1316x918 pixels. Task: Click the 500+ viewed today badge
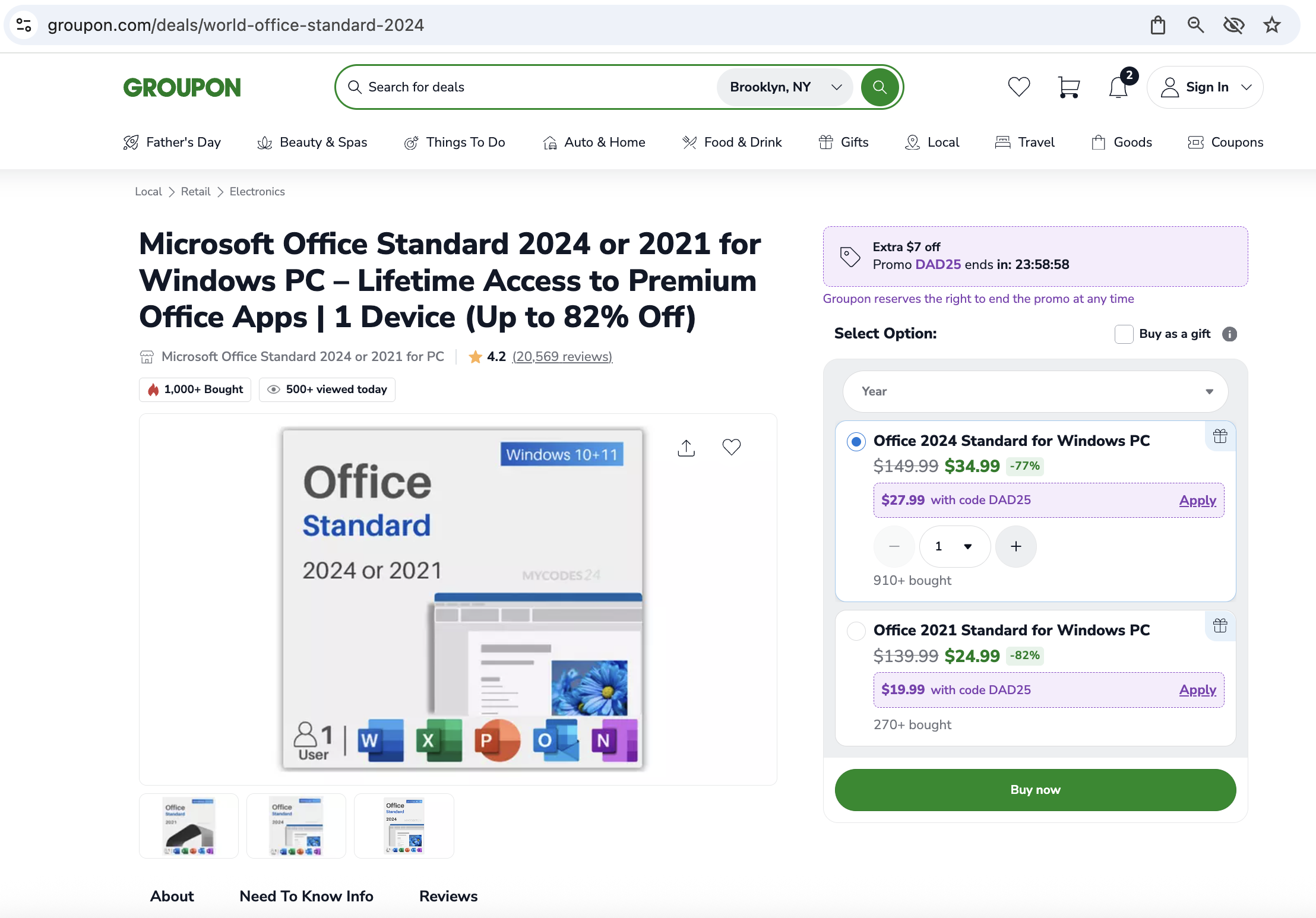coord(327,390)
